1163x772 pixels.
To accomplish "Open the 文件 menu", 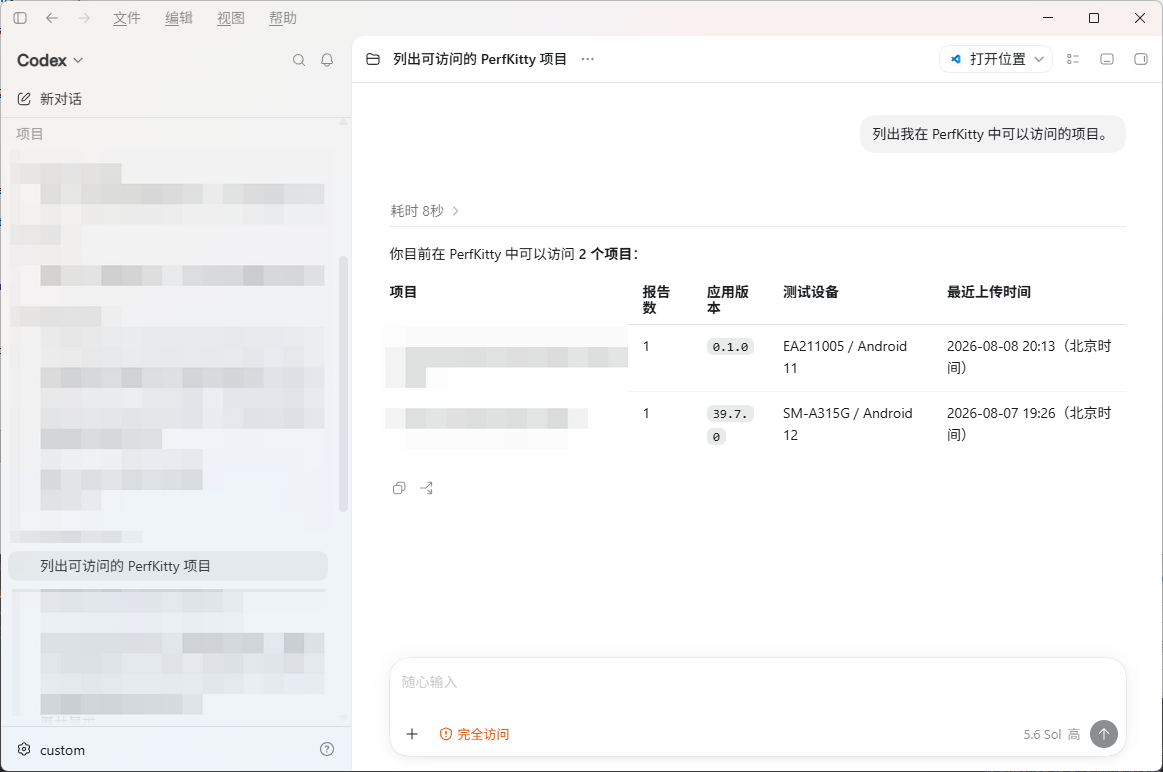I will click(126, 18).
